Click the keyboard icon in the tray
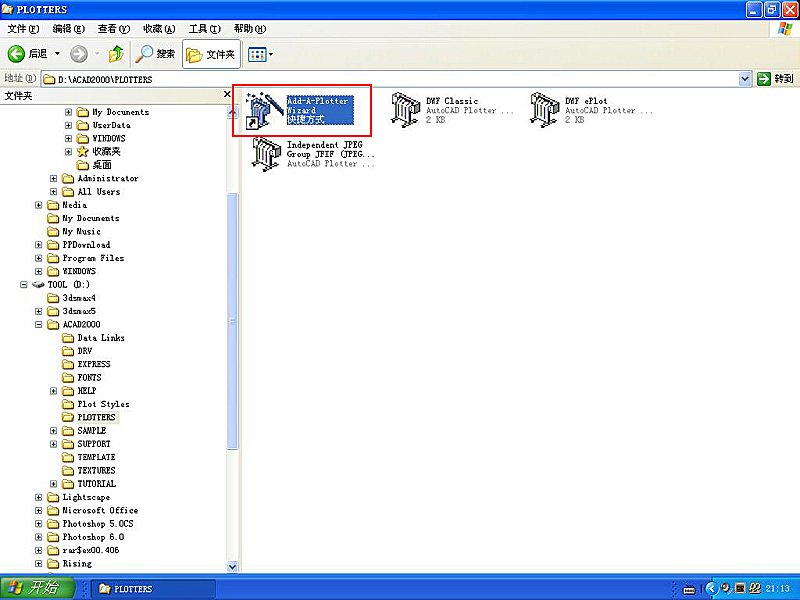The image size is (800, 600). tap(689, 589)
